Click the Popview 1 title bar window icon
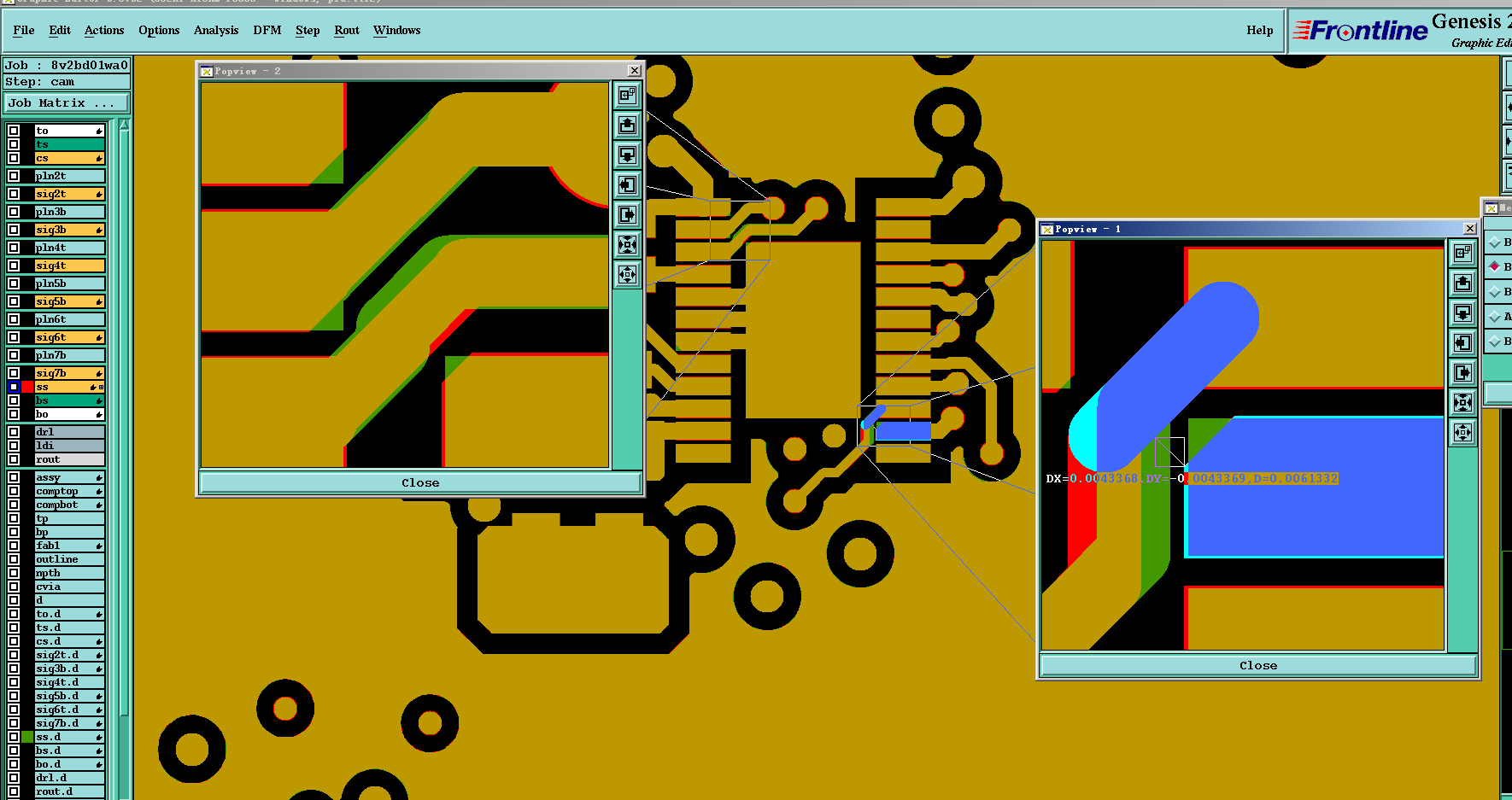Image resolution: width=1512 pixels, height=800 pixels. (x=1047, y=230)
